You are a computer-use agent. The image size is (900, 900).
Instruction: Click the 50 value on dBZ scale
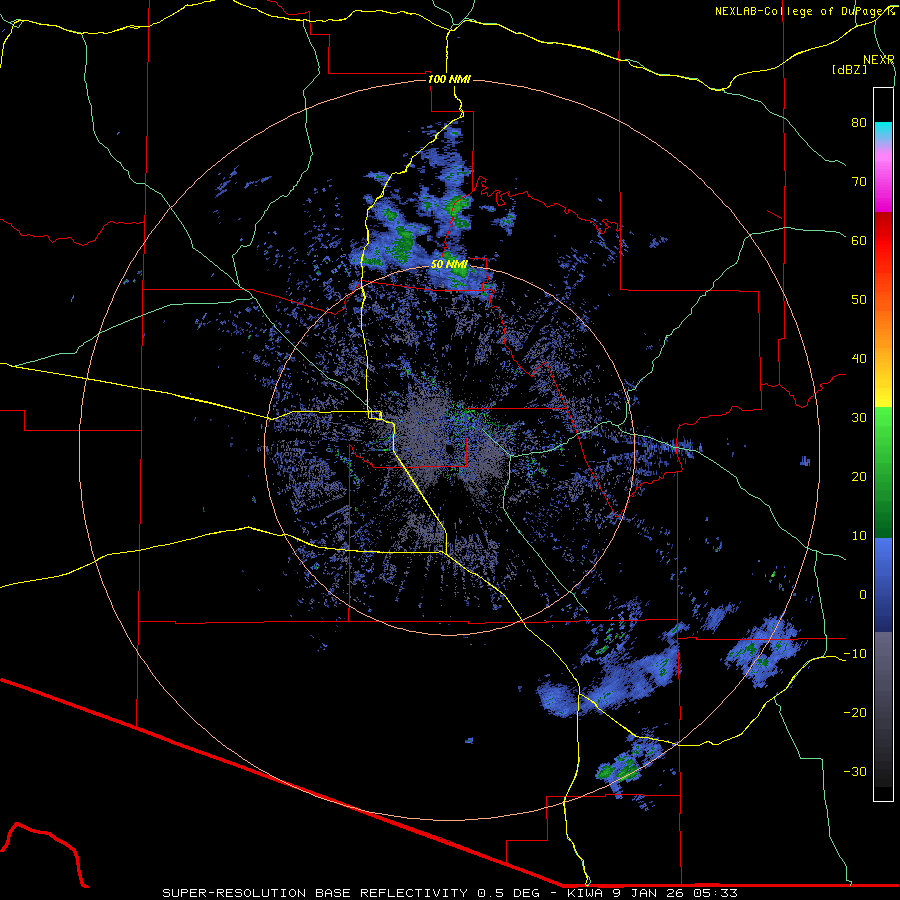point(859,300)
